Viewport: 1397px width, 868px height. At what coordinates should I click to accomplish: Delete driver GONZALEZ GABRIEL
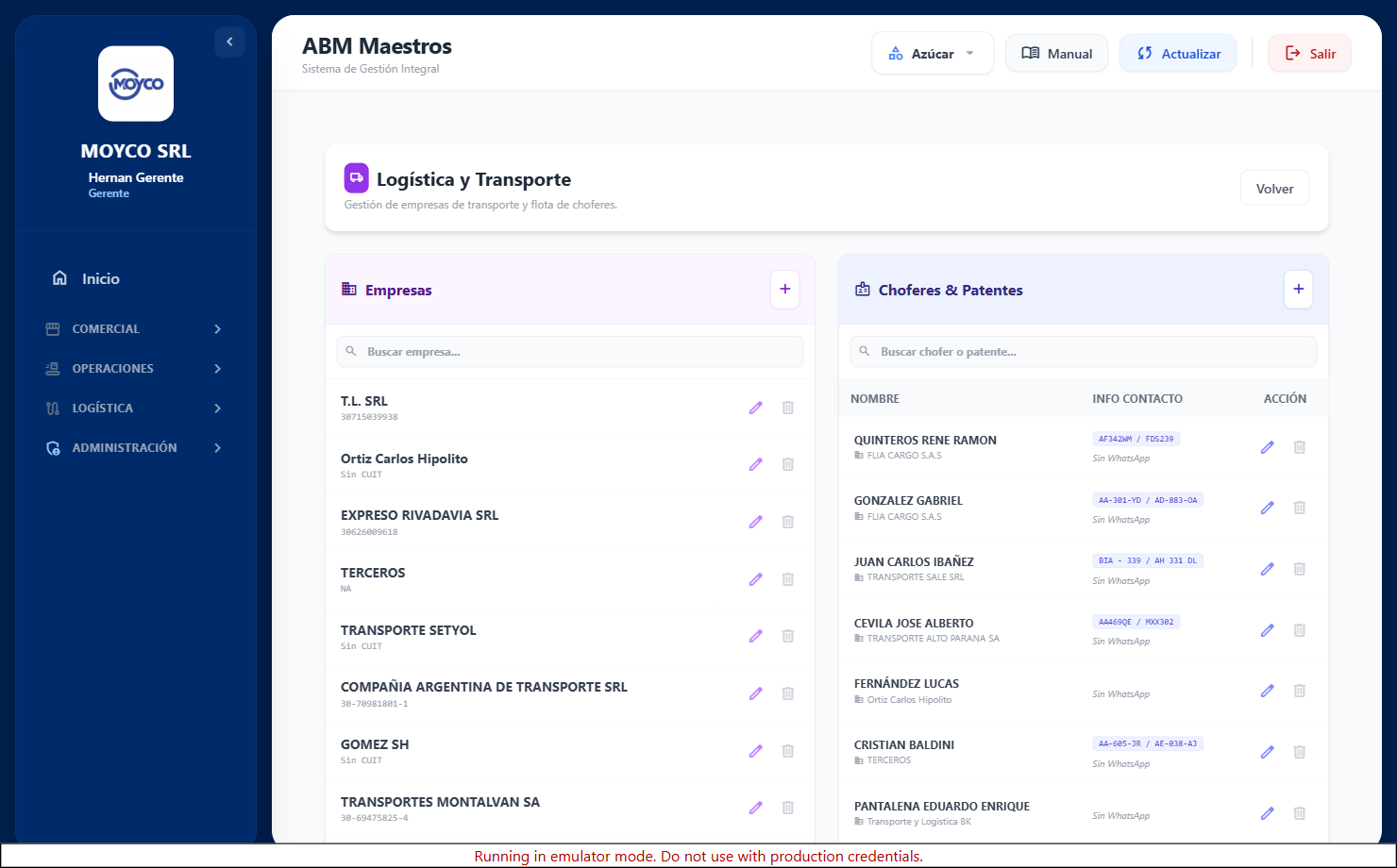tap(1300, 508)
